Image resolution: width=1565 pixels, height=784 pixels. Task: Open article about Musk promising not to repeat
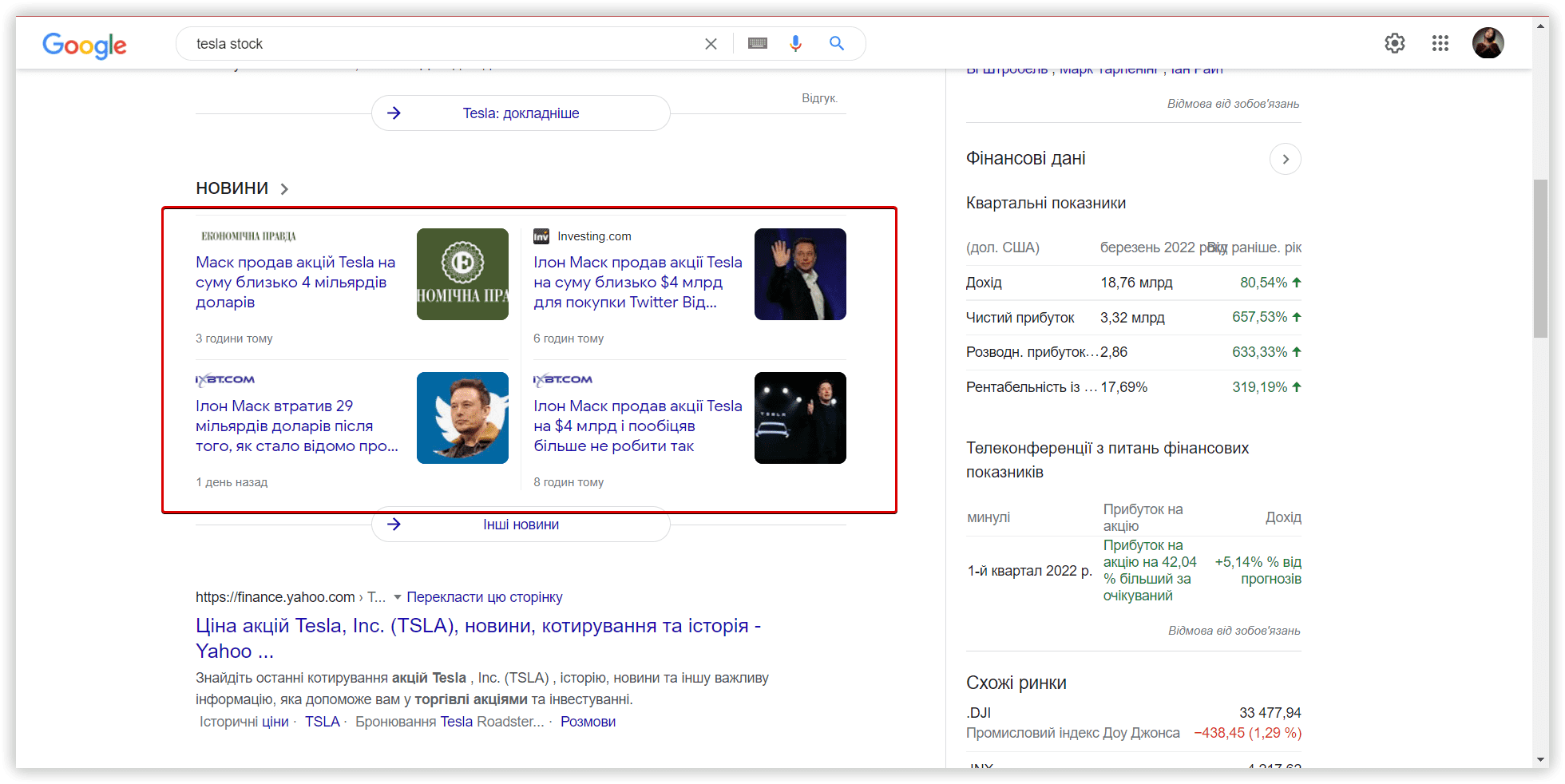pyautogui.click(x=637, y=426)
